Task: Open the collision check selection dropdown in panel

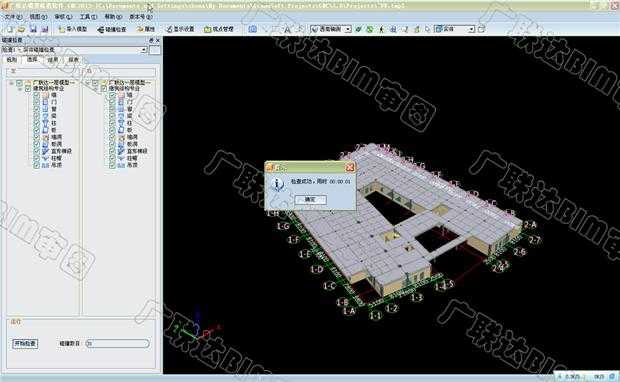Action: tap(144, 50)
